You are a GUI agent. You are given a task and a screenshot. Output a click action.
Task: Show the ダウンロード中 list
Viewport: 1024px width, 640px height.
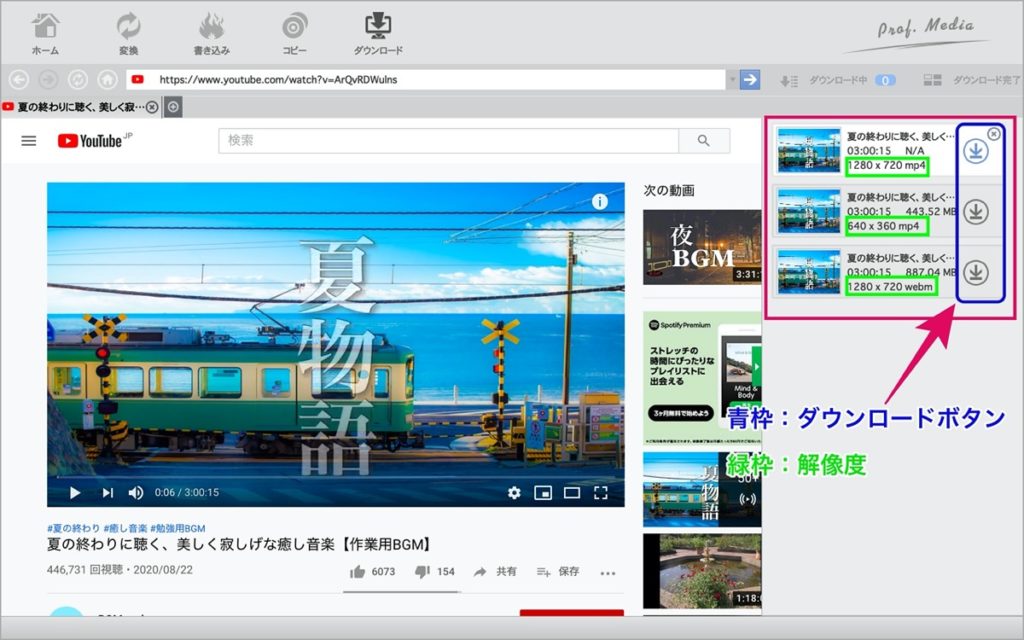click(x=838, y=80)
